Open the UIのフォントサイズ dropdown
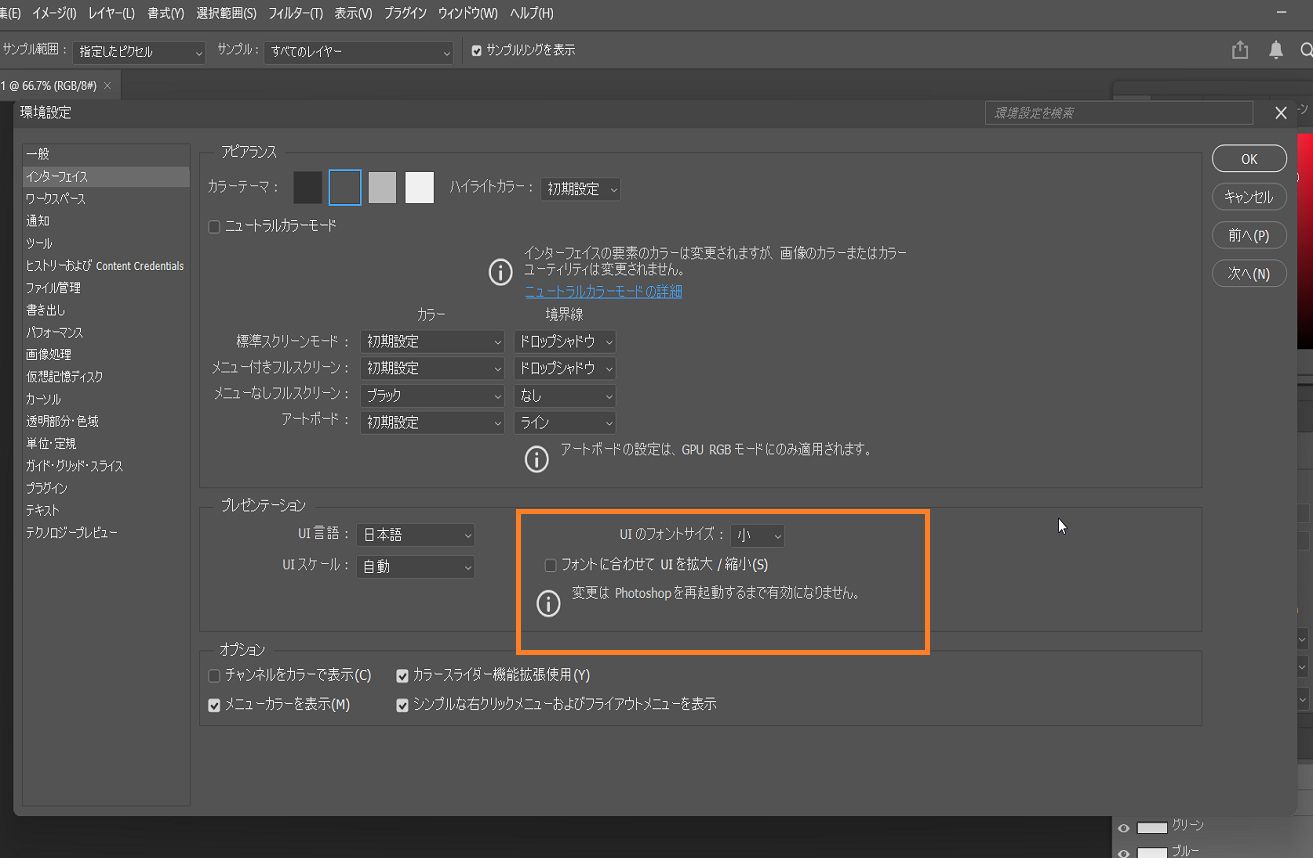 pyautogui.click(x=757, y=534)
